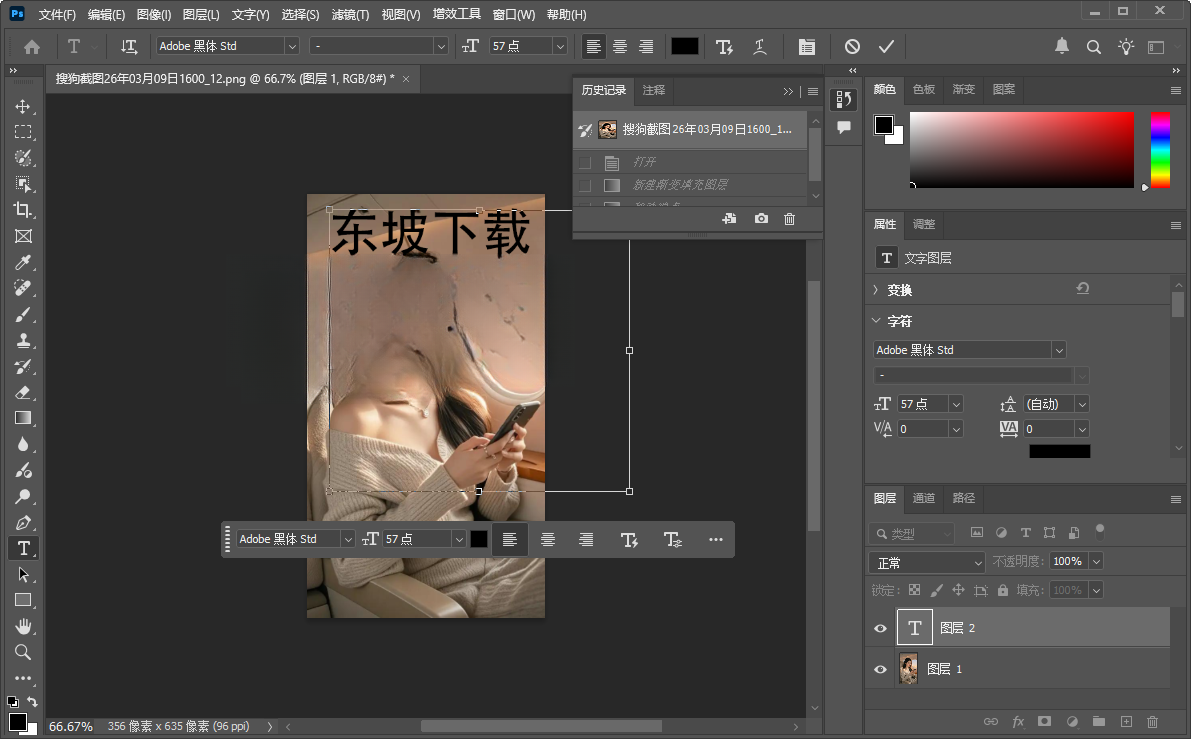
Task: Cancel current text edits
Action: (x=852, y=47)
